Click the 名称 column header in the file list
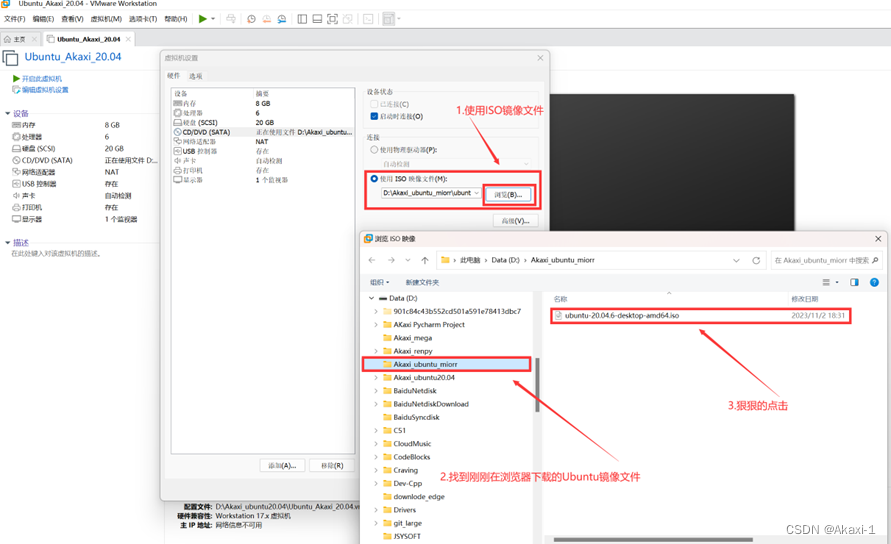 (x=560, y=299)
